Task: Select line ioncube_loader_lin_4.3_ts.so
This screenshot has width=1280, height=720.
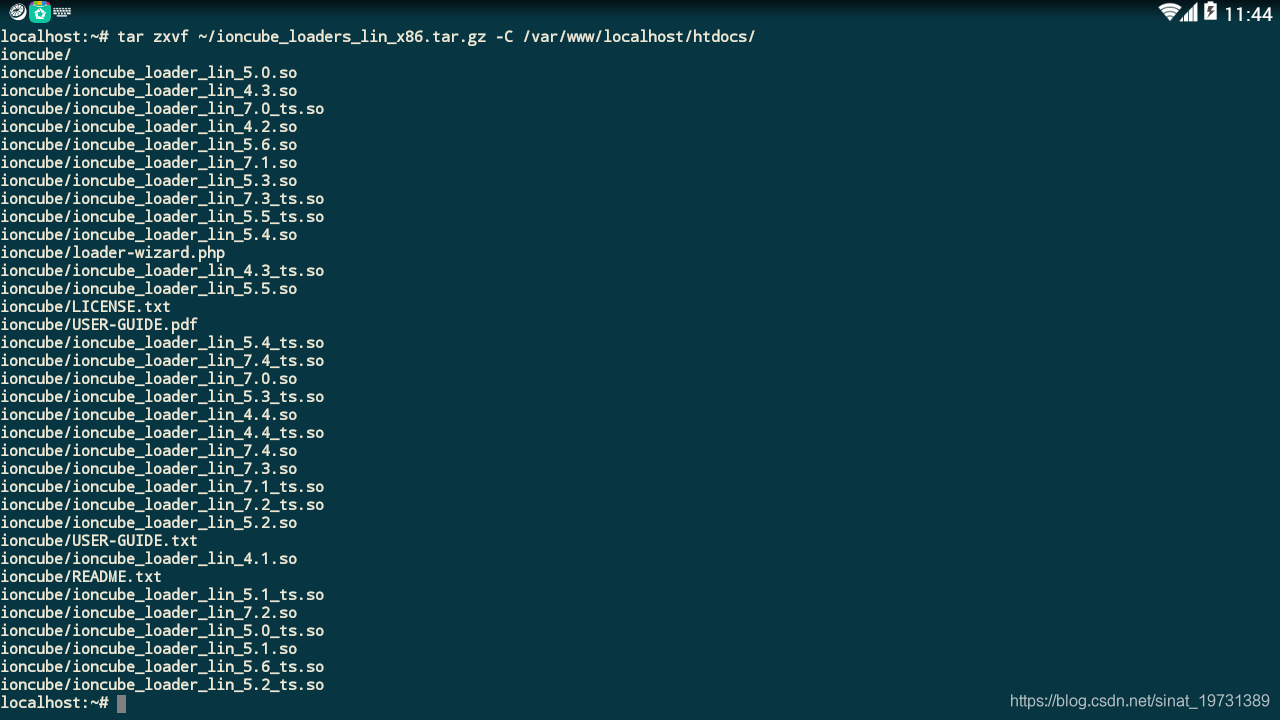Action: point(162,271)
